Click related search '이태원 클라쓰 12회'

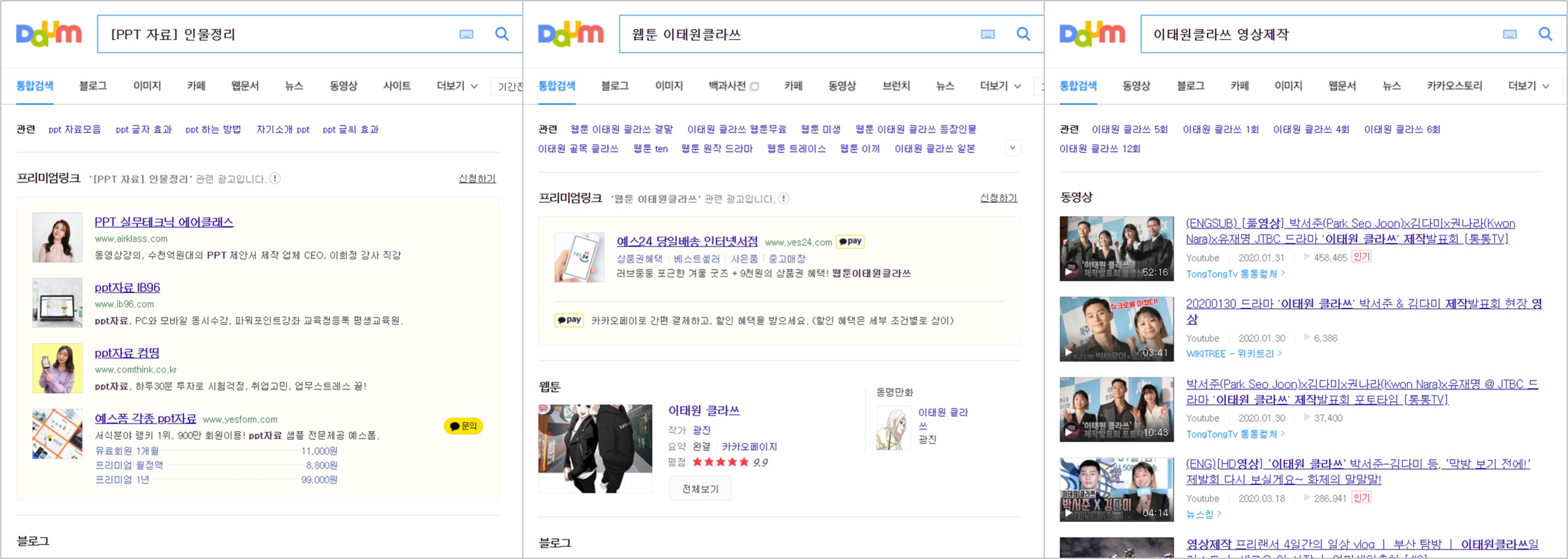pos(1099,148)
